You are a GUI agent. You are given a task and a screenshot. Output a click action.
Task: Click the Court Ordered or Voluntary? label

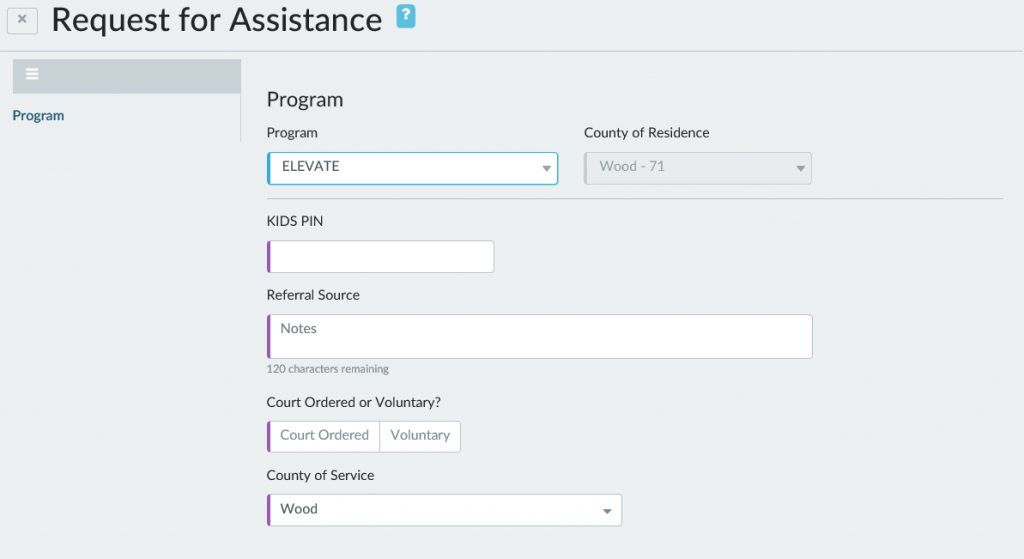click(x=354, y=402)
